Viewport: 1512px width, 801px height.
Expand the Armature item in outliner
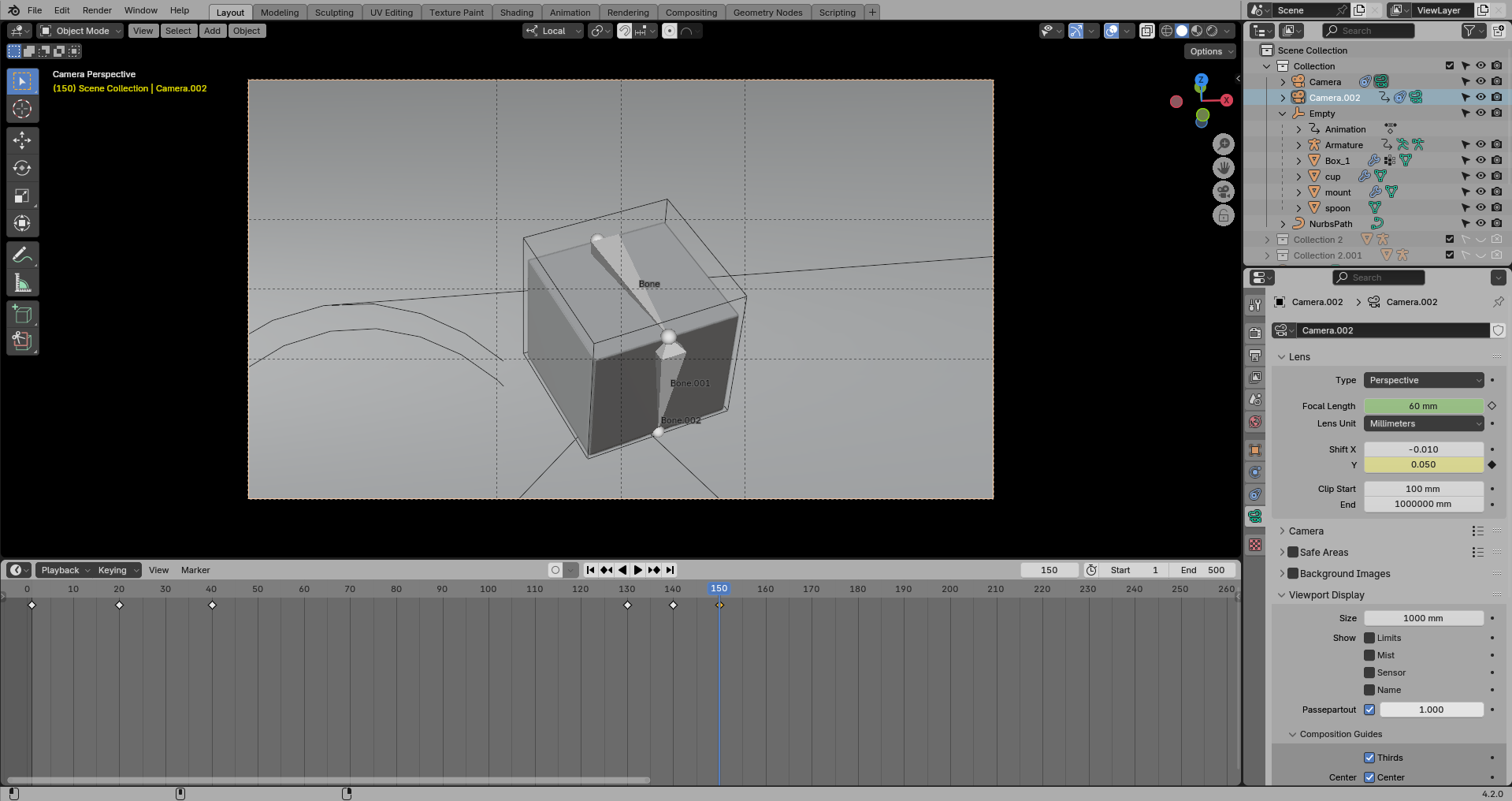[x=1298, y=145]
